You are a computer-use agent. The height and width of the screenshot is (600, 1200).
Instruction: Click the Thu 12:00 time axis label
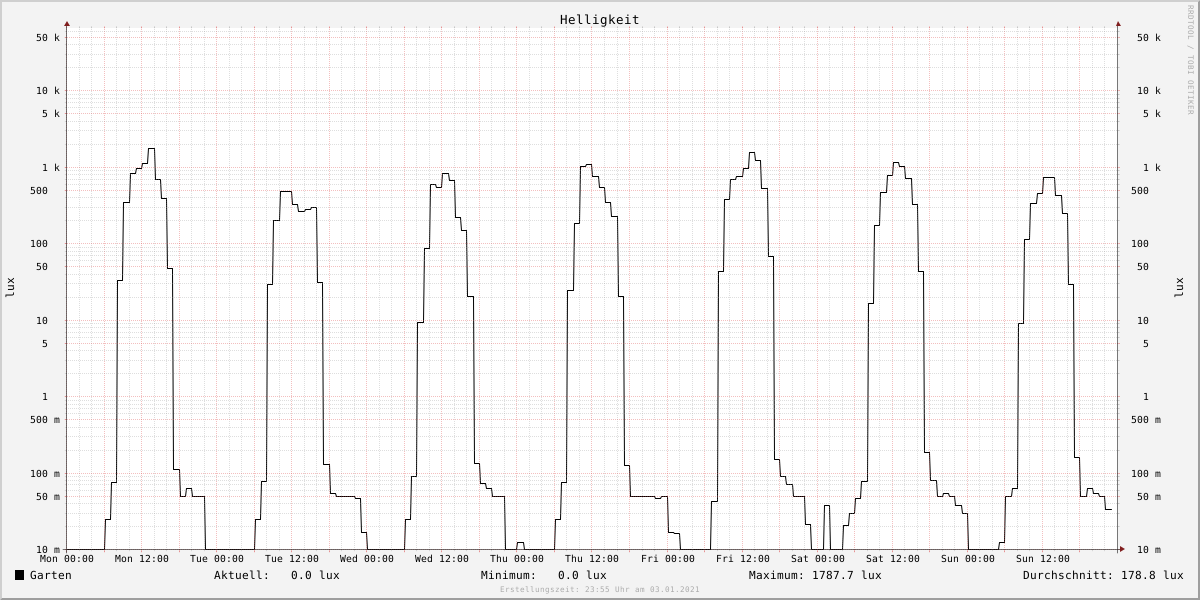[592, 559]
